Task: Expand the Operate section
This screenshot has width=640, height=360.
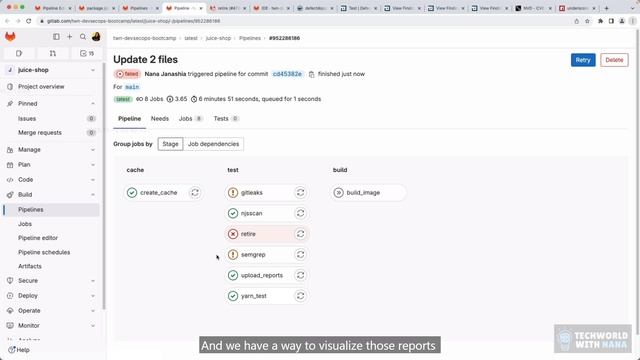Action: click(x=93, y=311)
